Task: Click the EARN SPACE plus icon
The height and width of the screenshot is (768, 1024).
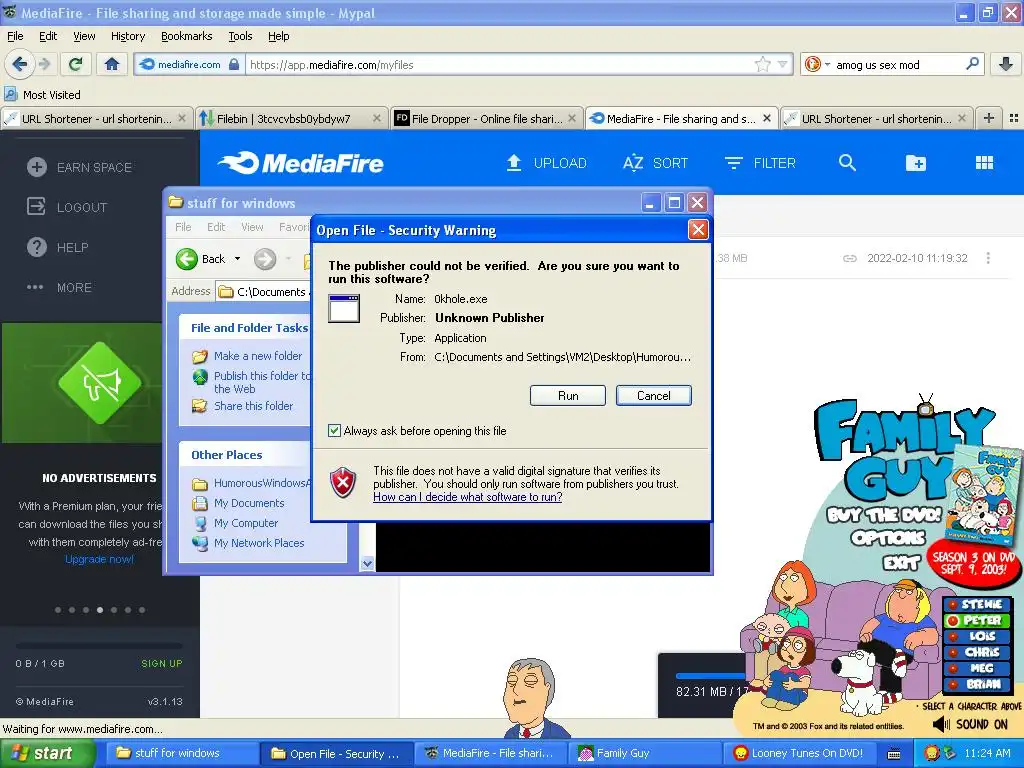Action: 37,167
